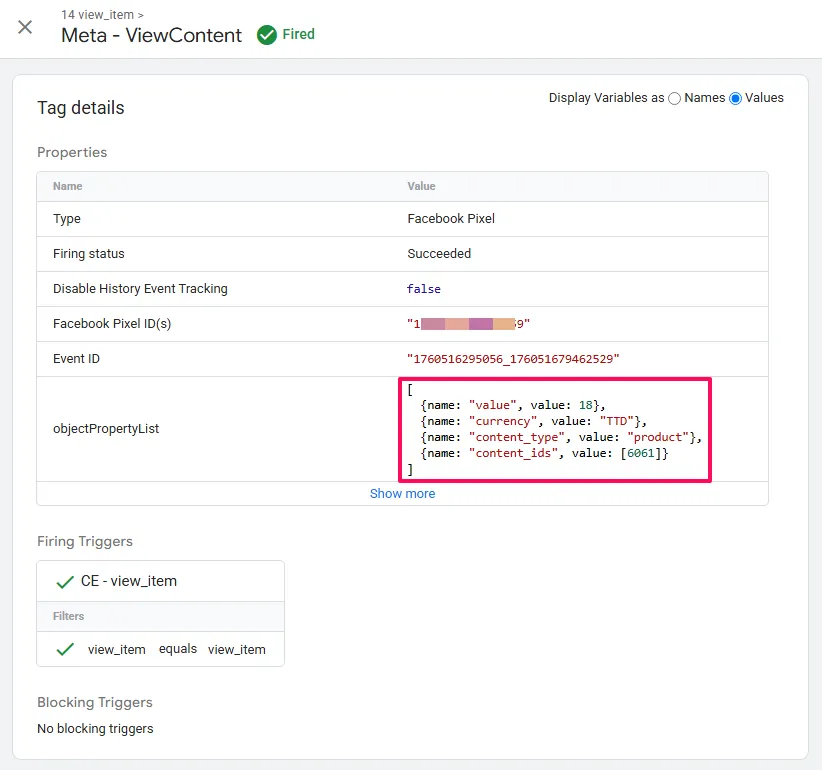Expand the properties with Show more
The height and width of the screenshot is (770, 822).
pos(402,493)
